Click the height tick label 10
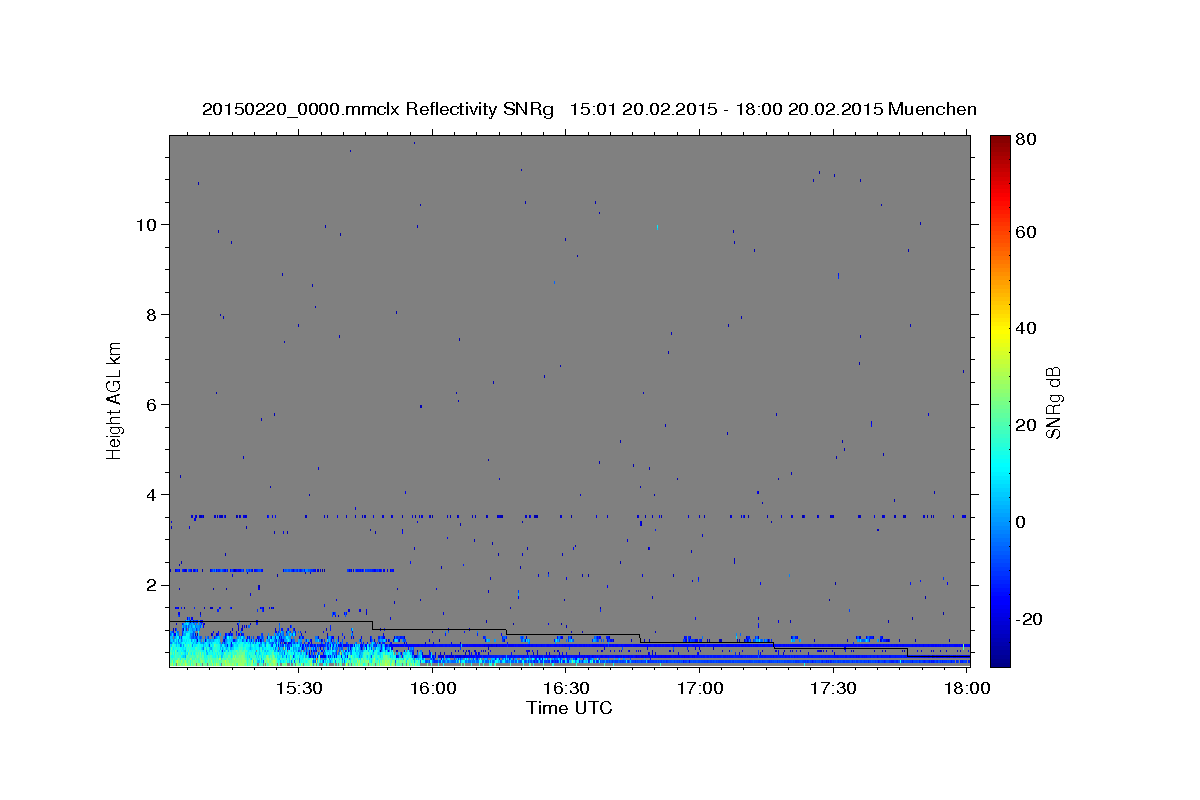 pos(148,224)
